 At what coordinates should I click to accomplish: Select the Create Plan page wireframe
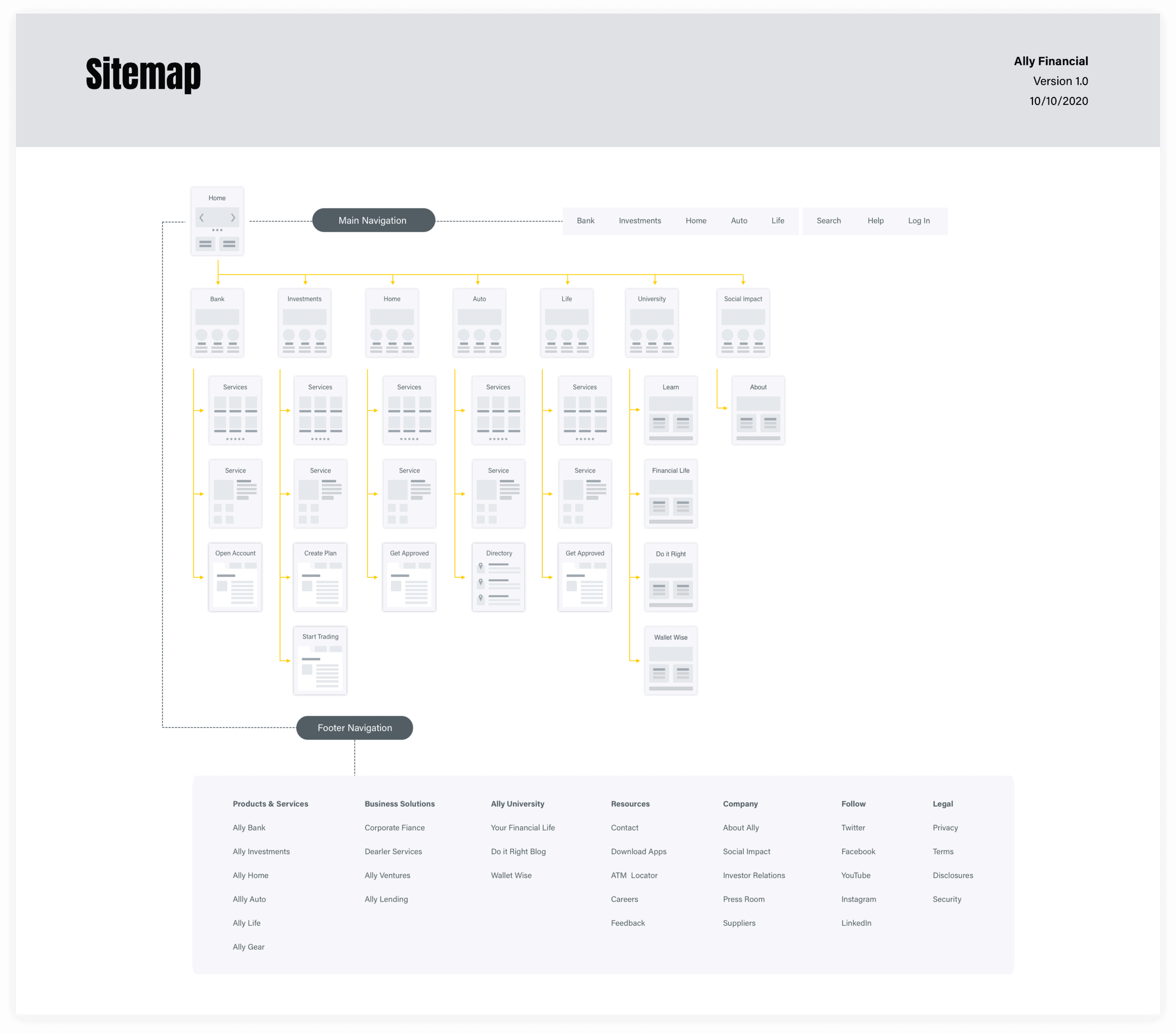tap(320, 577)
